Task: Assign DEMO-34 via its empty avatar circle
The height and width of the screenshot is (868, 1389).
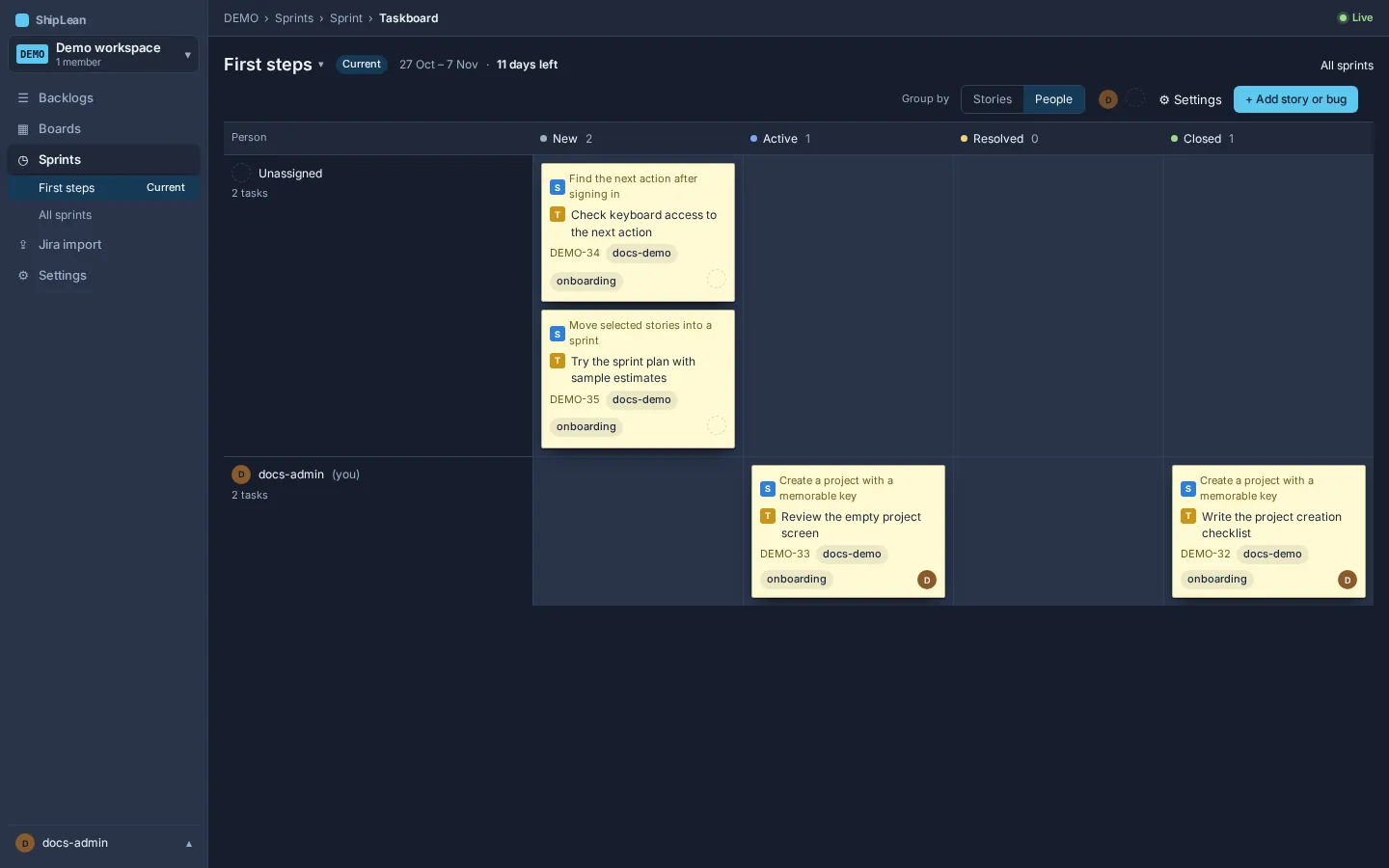Action: pos(716,279)
